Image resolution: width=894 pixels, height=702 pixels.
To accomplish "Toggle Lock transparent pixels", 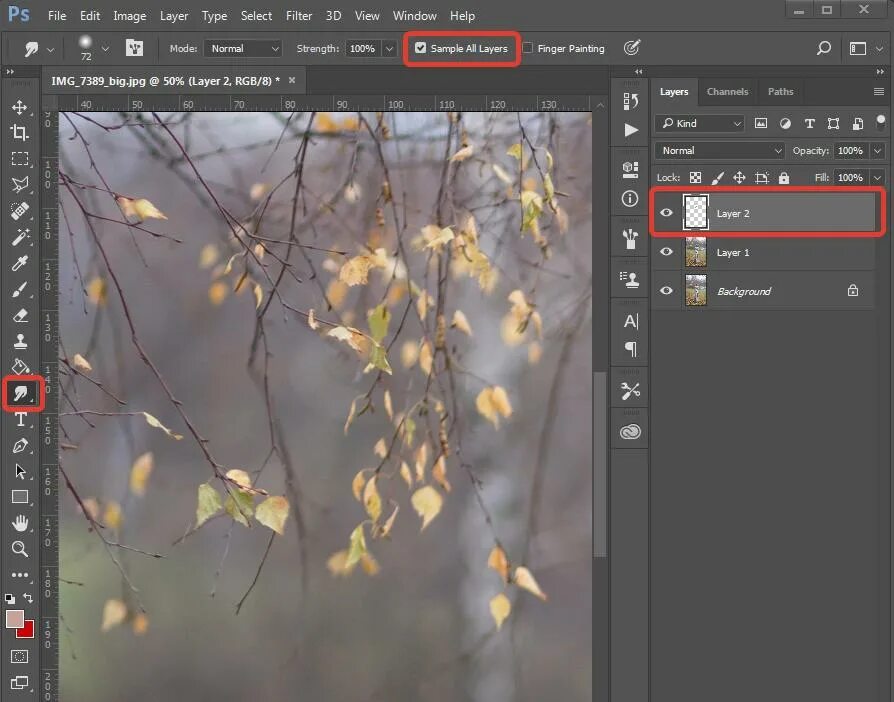I will coord(695,178).
